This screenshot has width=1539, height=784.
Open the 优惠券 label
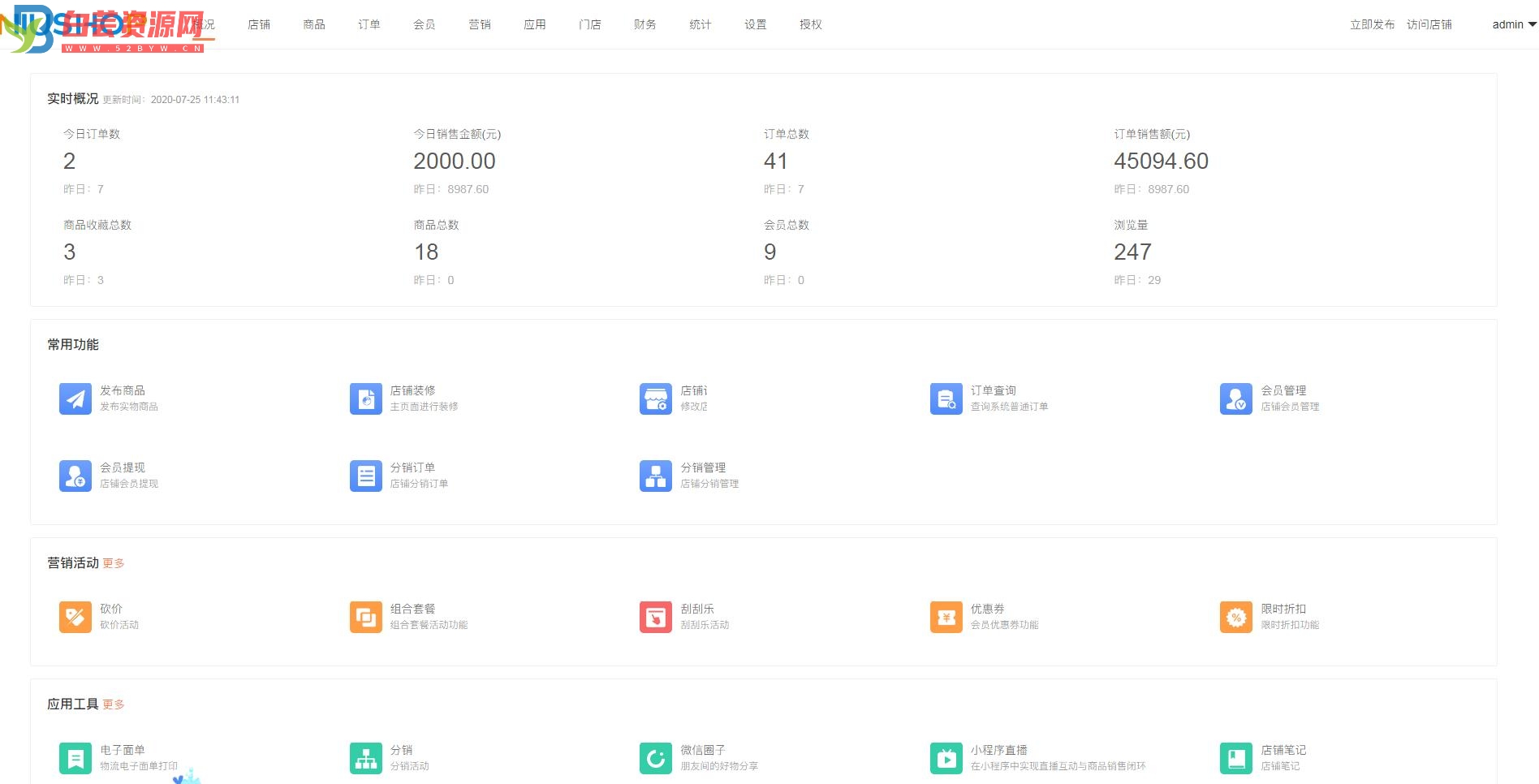988,609
